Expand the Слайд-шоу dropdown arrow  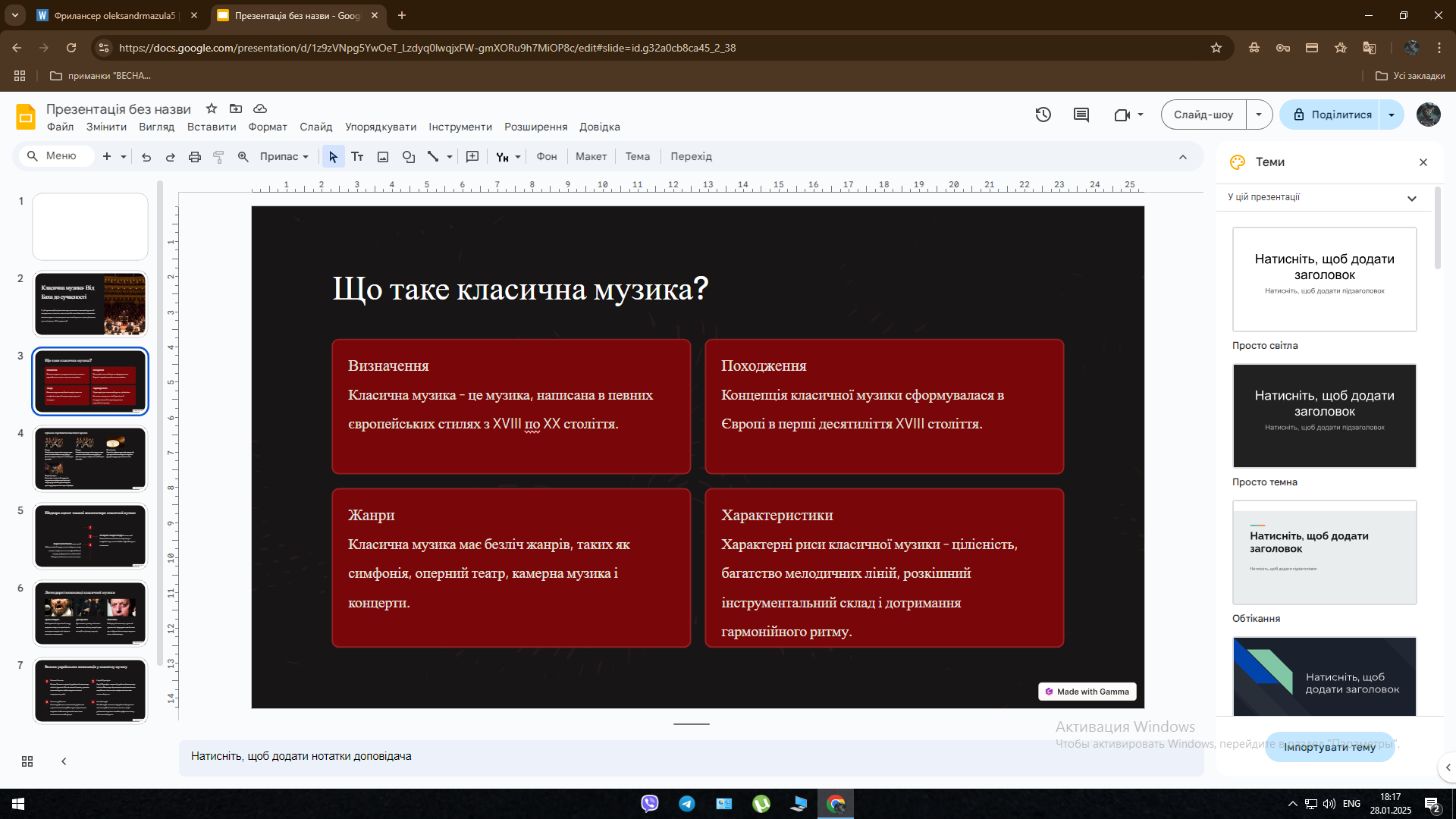click(1259, 115)
